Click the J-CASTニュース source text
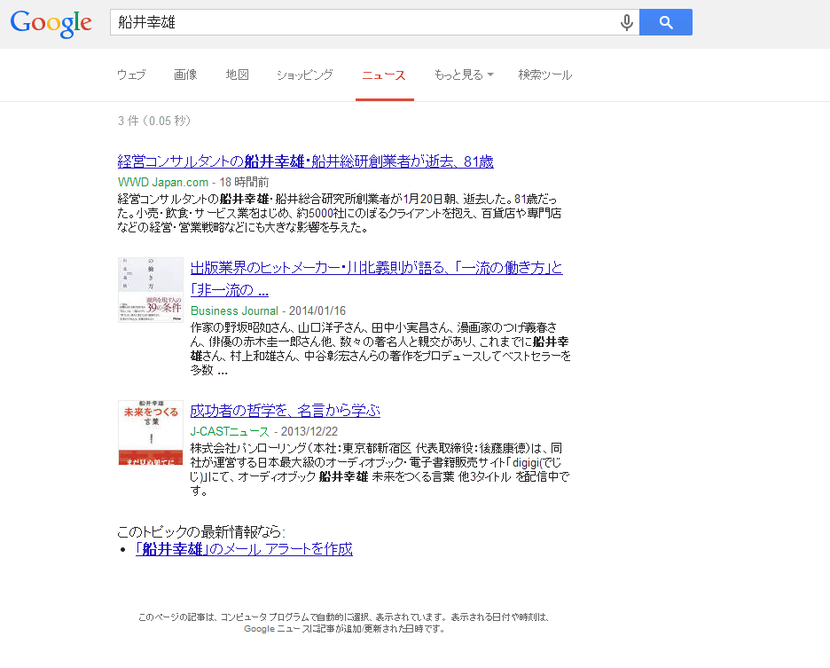The image size is (830, 668). pyautogui.click(x=230, y=431)
